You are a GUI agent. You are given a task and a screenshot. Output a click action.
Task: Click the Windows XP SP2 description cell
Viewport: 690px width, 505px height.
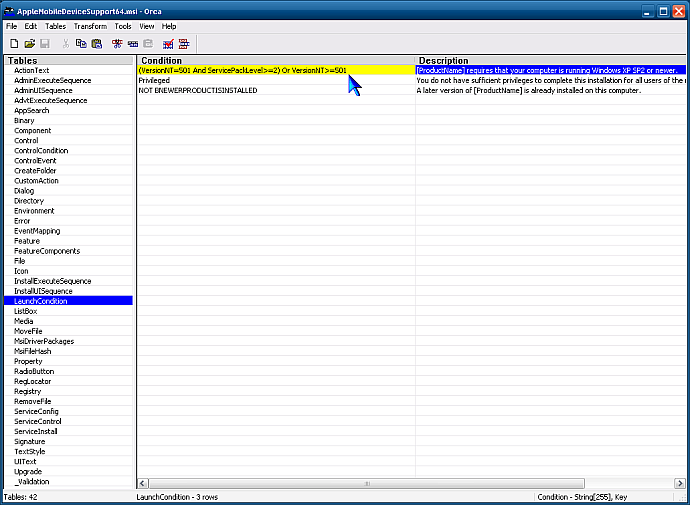(x=551, y=70)
